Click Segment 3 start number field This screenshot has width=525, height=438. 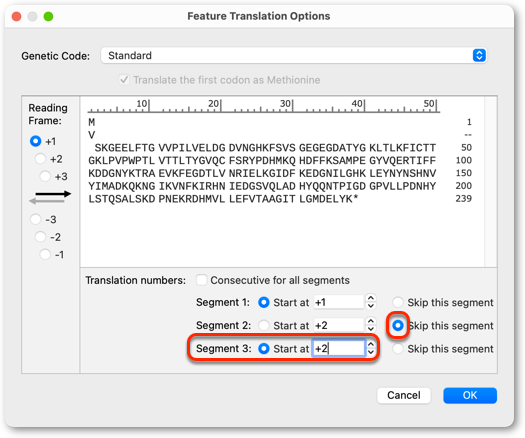point(339,349)
